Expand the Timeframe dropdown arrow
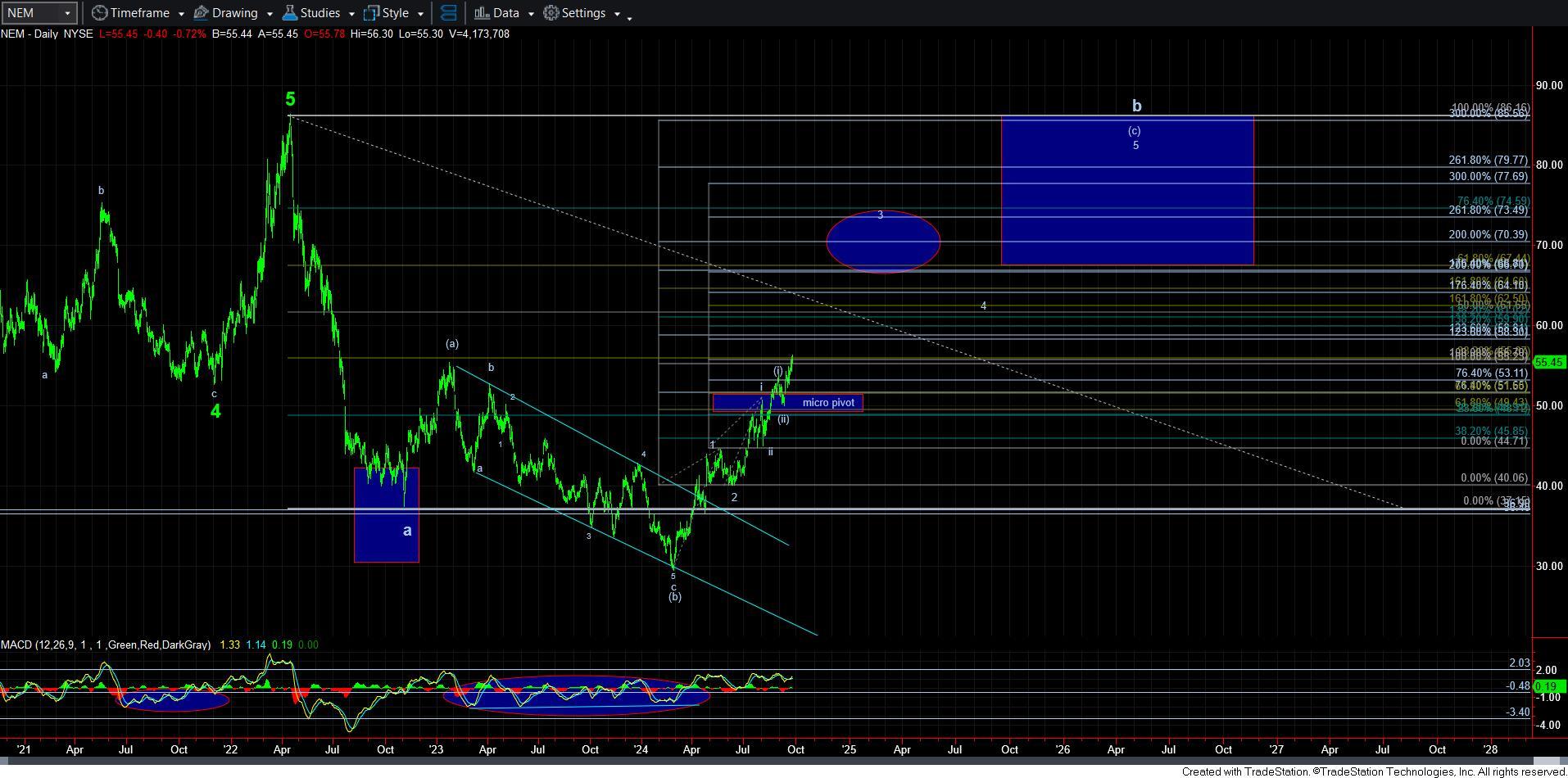This screenshot has width=1568, height=778. pos(180,14)
